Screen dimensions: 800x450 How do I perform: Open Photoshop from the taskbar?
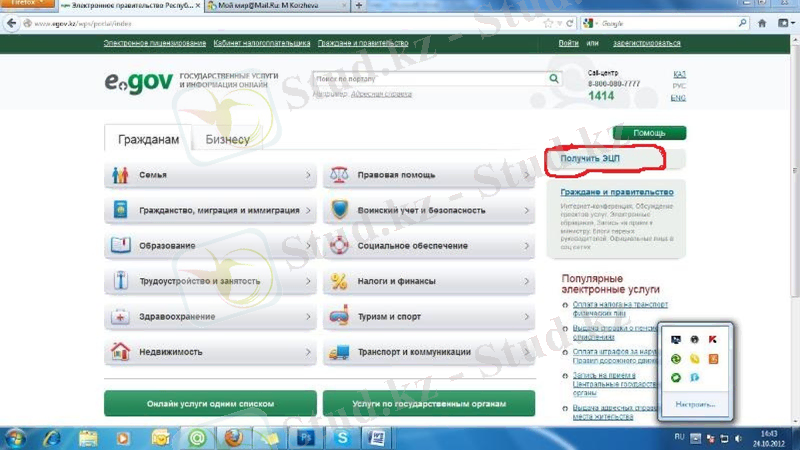pyautogui.click(x=305, y=438)
